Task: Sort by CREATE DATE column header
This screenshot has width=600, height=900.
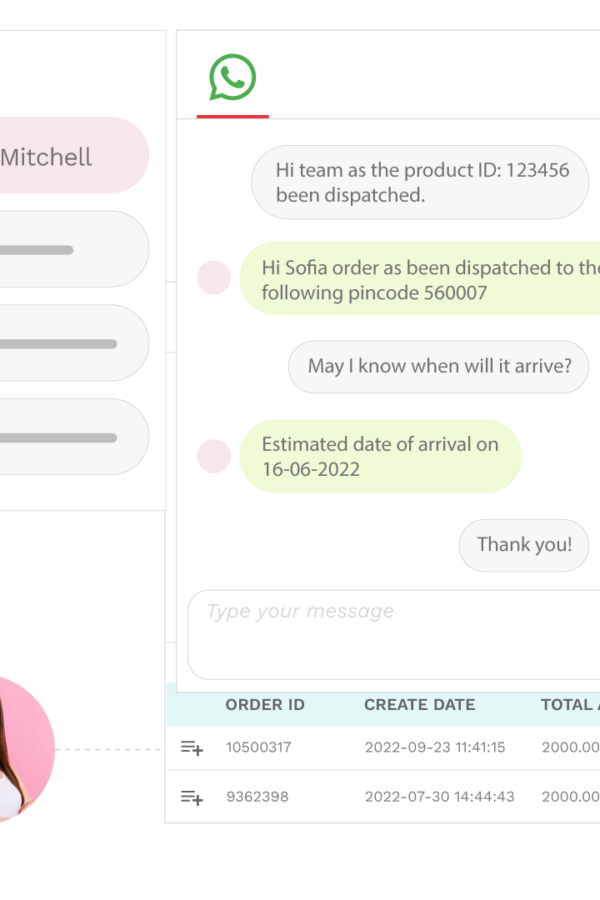Action: click(x=420, y=705)
